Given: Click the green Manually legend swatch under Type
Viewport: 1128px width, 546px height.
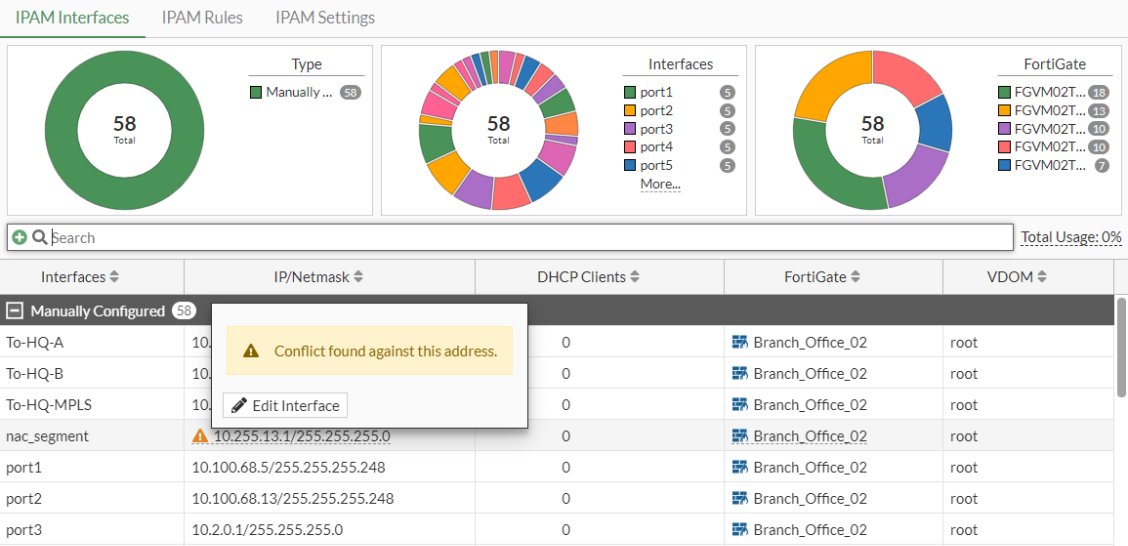Looking at the screenshot, I should [x=256, y=92].
